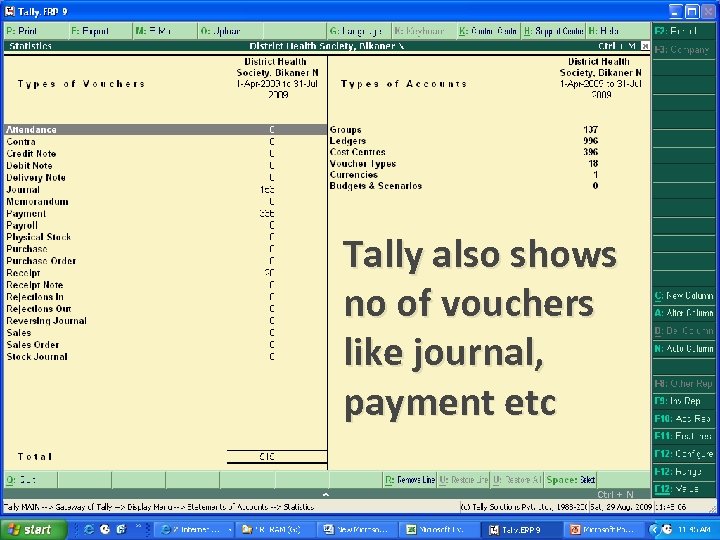This screenshot has height=540, width=720.
Task: Open F12: Configure
Action: [684, 454]
